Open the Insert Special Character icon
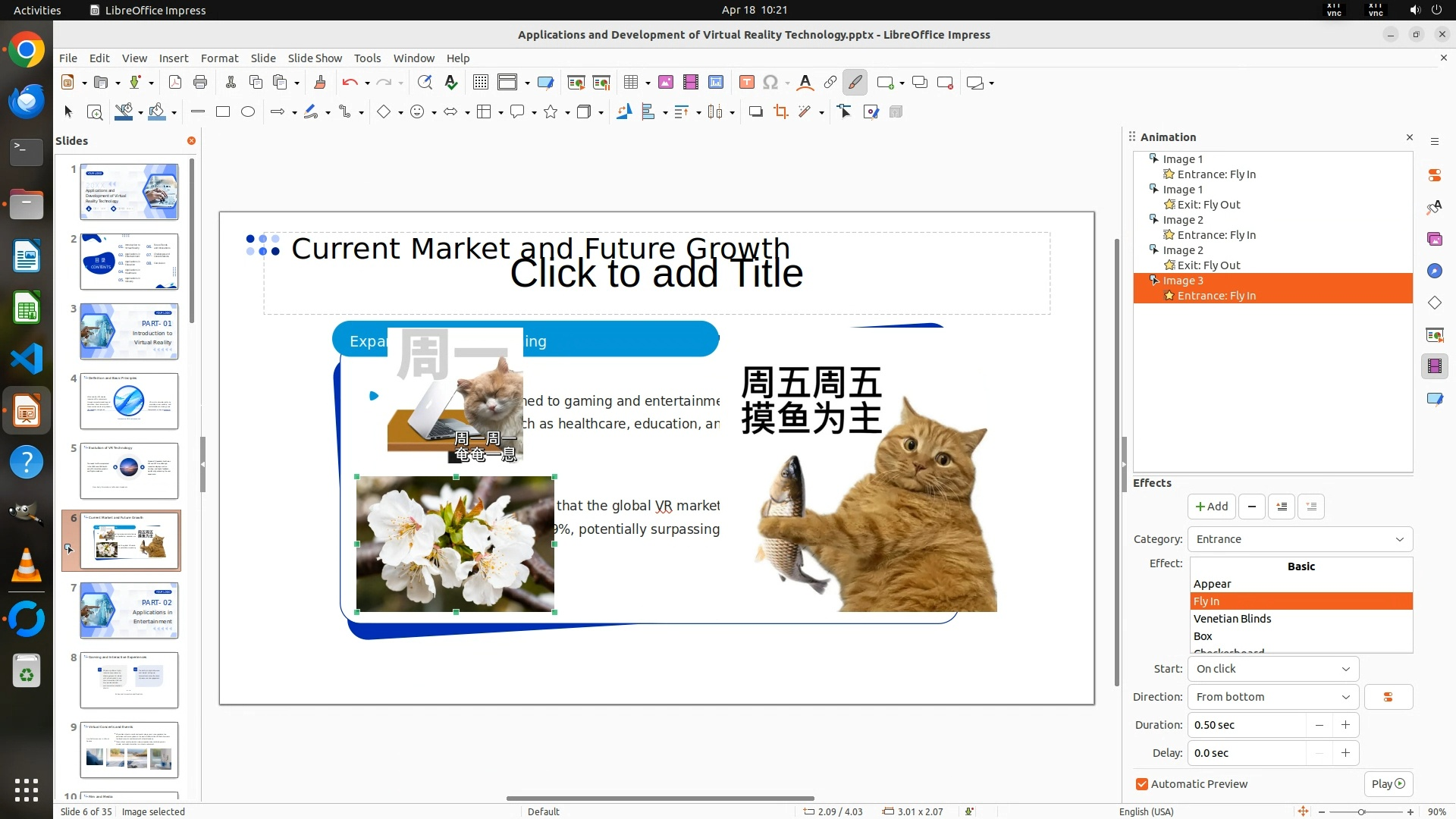The width and height of the screenshot is (1456, 819). (x=770, y=83)
